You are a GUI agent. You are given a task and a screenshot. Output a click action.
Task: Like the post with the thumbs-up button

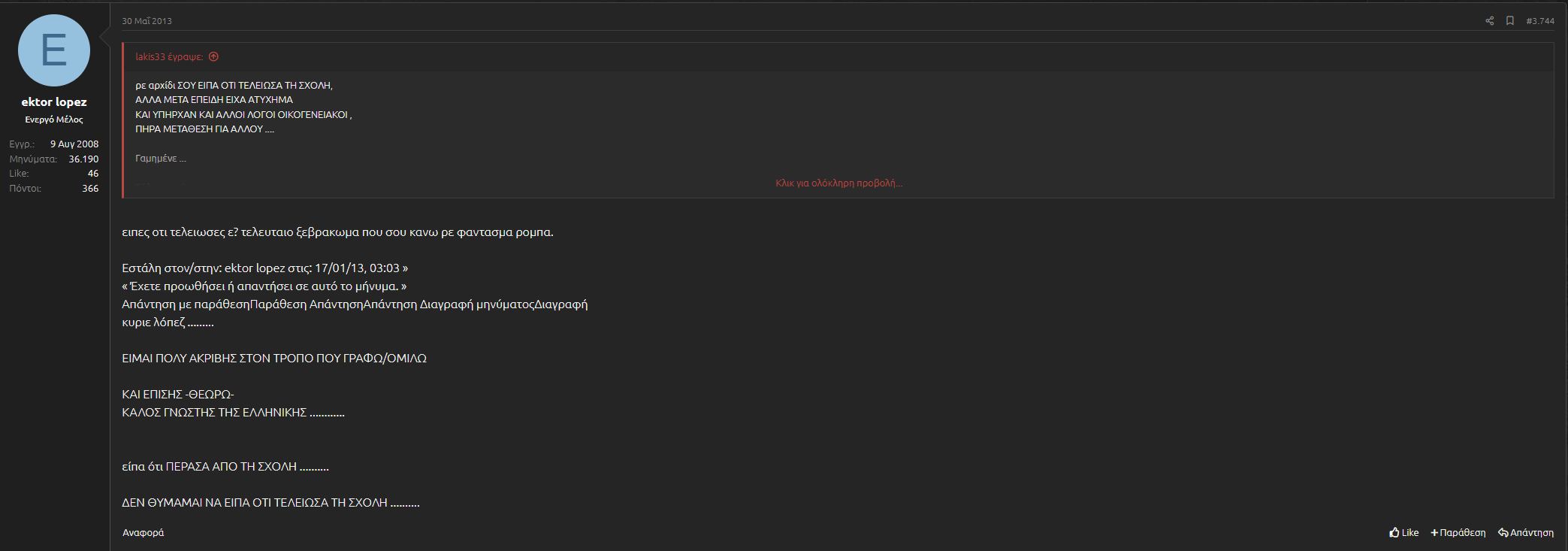coord(1403,532)
